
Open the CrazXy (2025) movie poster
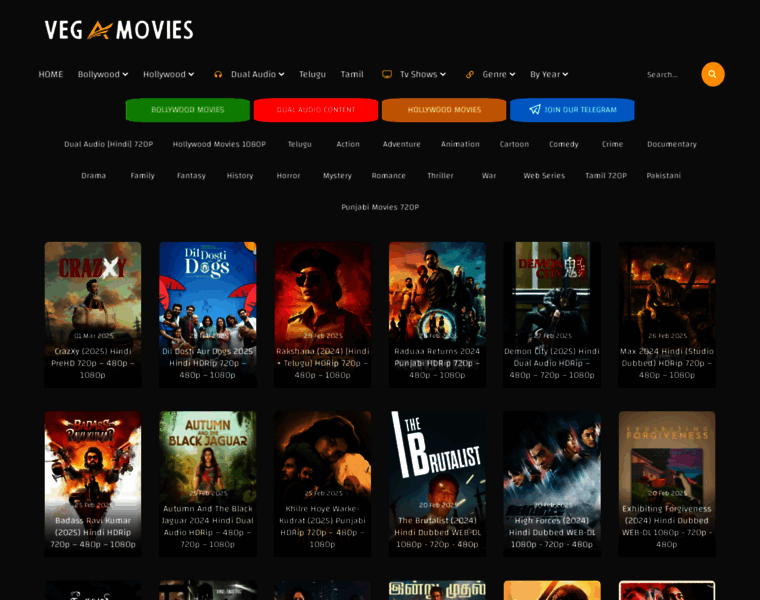pyautogui.click(x=93, y=315)
